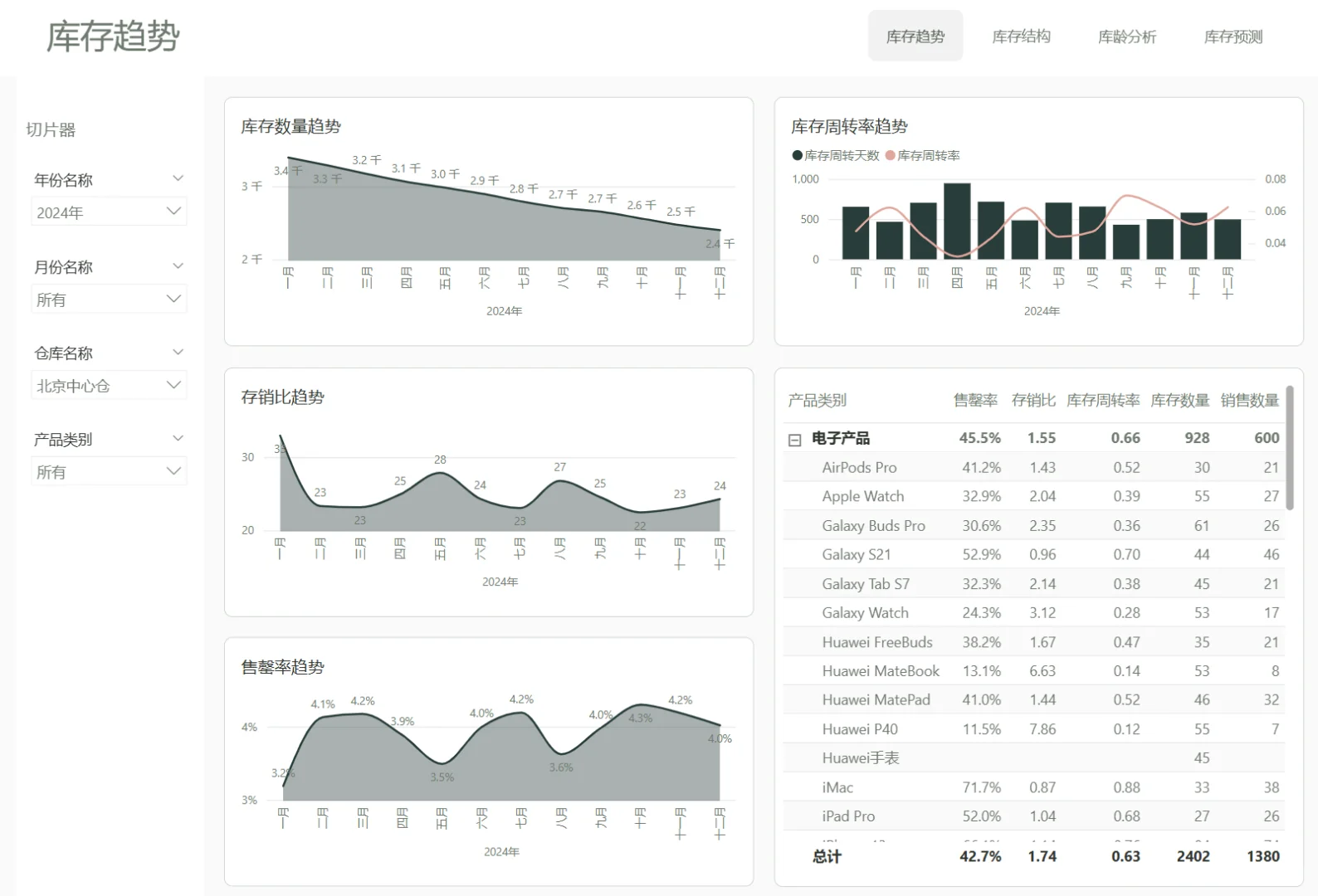The image size is (1318, 896).
Task: Click the 3.2 千 data label
Action: click(367, 160)
